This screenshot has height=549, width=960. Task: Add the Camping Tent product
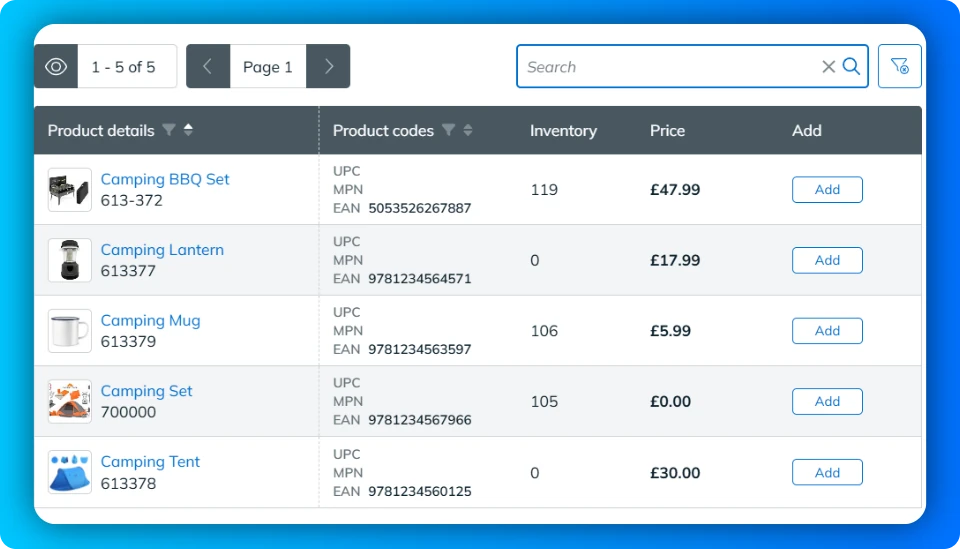coord(827,472)
